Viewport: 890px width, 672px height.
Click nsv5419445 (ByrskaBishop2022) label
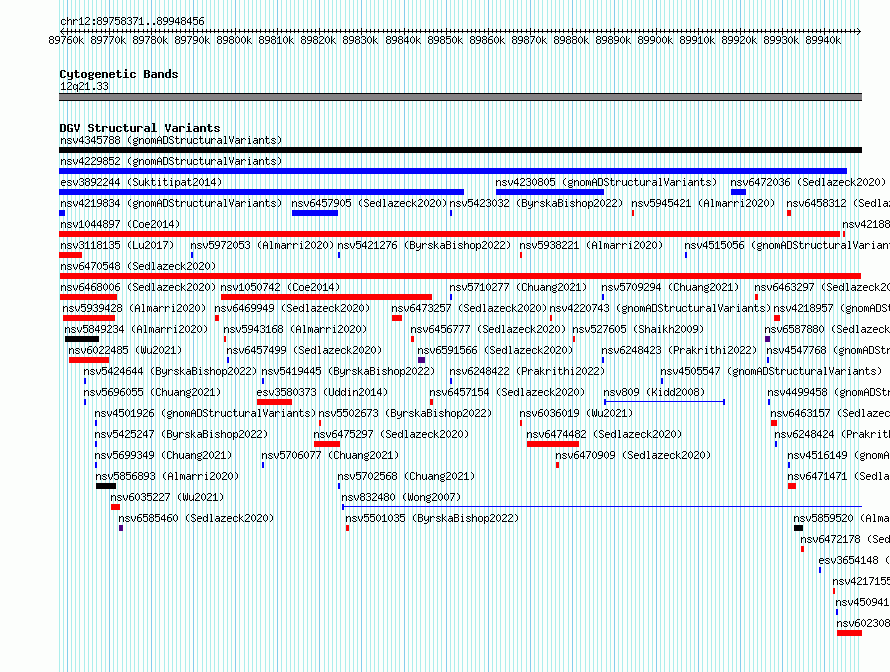click(348, 371)
